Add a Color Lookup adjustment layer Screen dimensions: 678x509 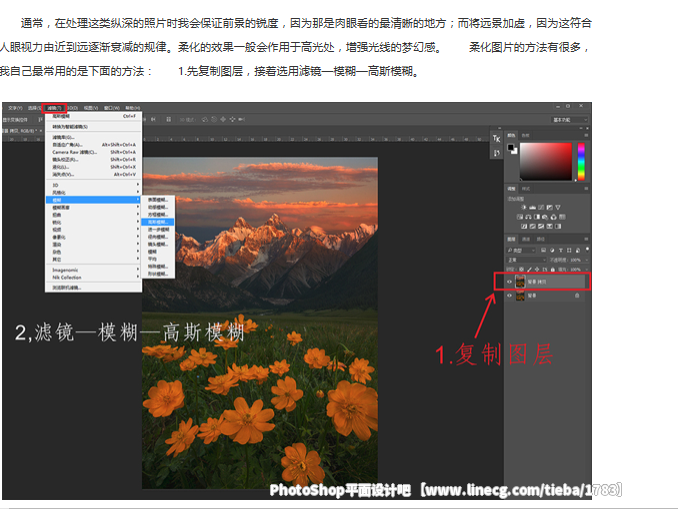click(563, 217)
